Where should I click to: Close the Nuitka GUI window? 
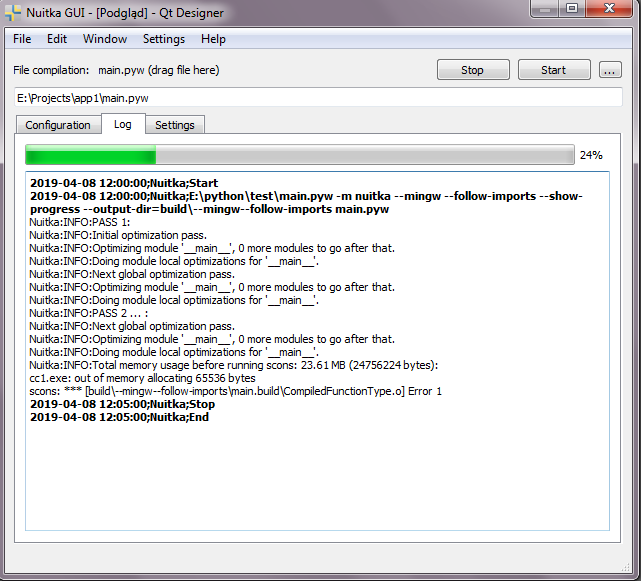[x=609, y=9]
